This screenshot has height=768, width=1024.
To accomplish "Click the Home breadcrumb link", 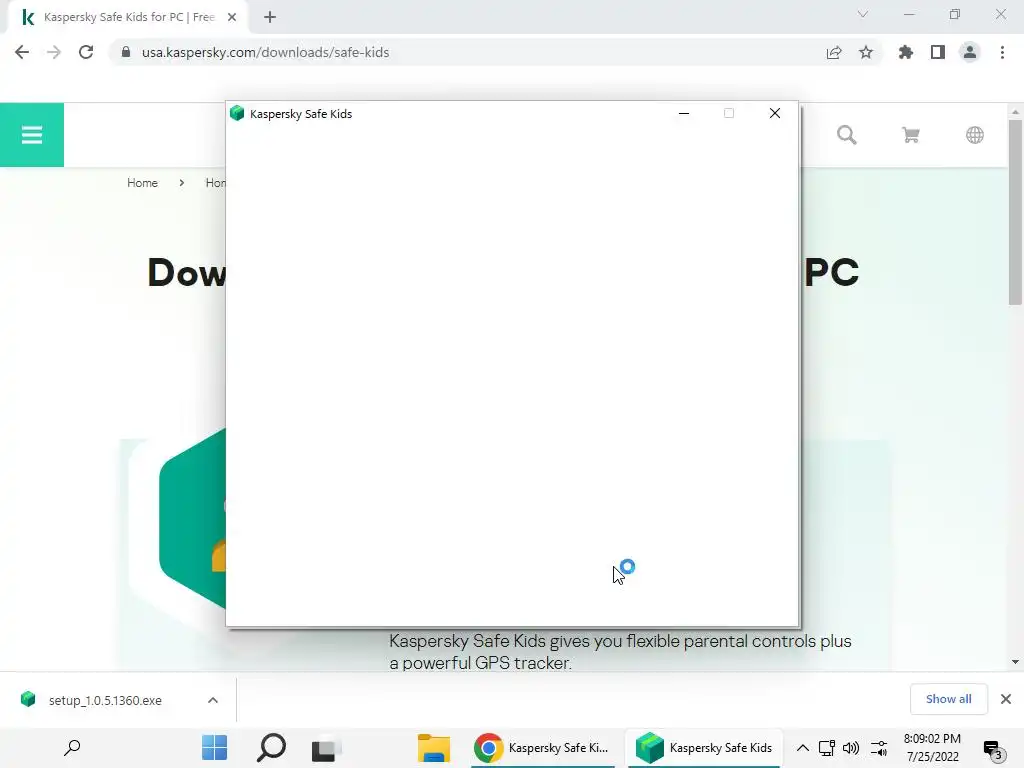I will (x=142, y=183).
